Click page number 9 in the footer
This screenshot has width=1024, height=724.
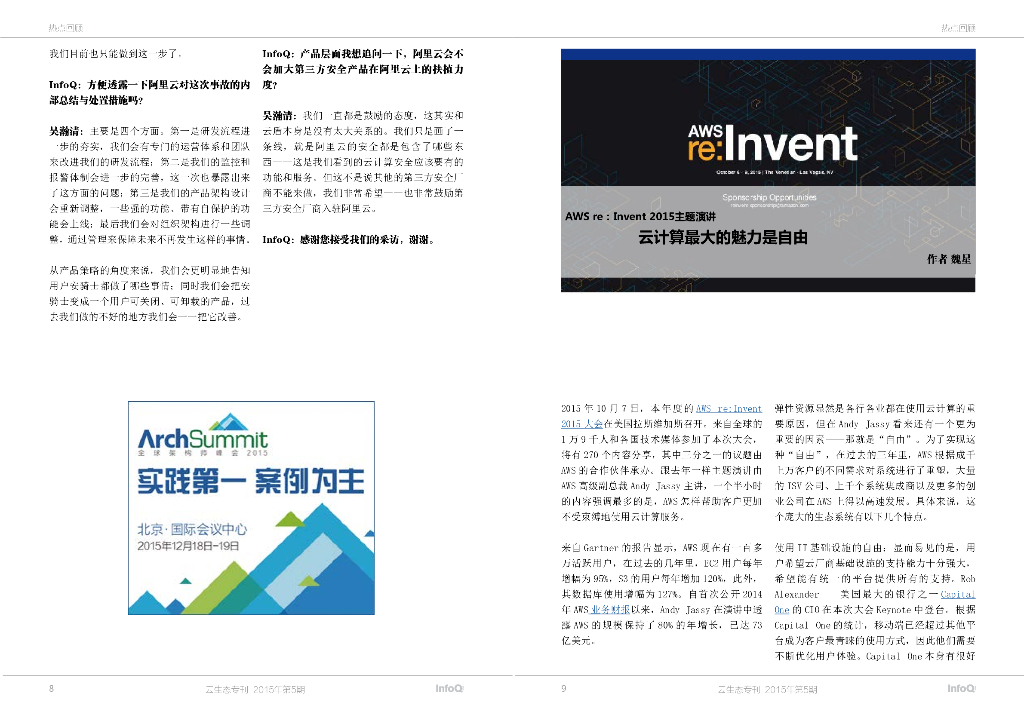pos(564,689)
